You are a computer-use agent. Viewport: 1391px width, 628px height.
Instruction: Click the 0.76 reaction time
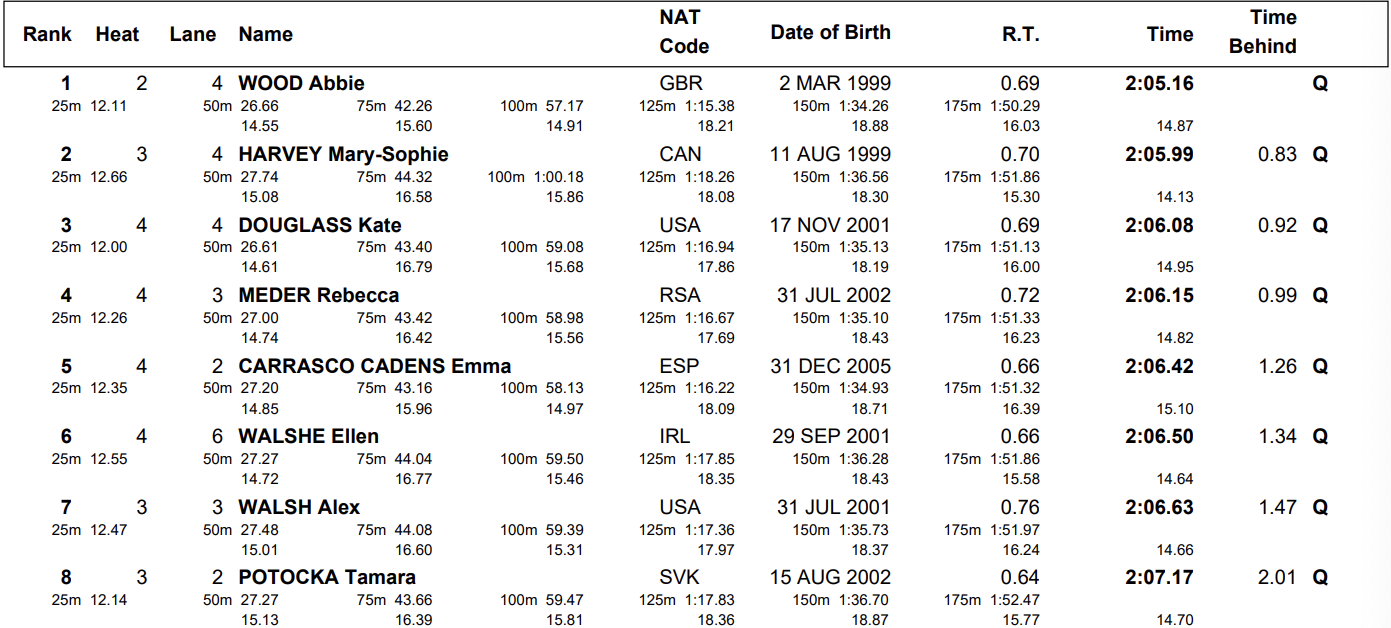click(1020, 508)
